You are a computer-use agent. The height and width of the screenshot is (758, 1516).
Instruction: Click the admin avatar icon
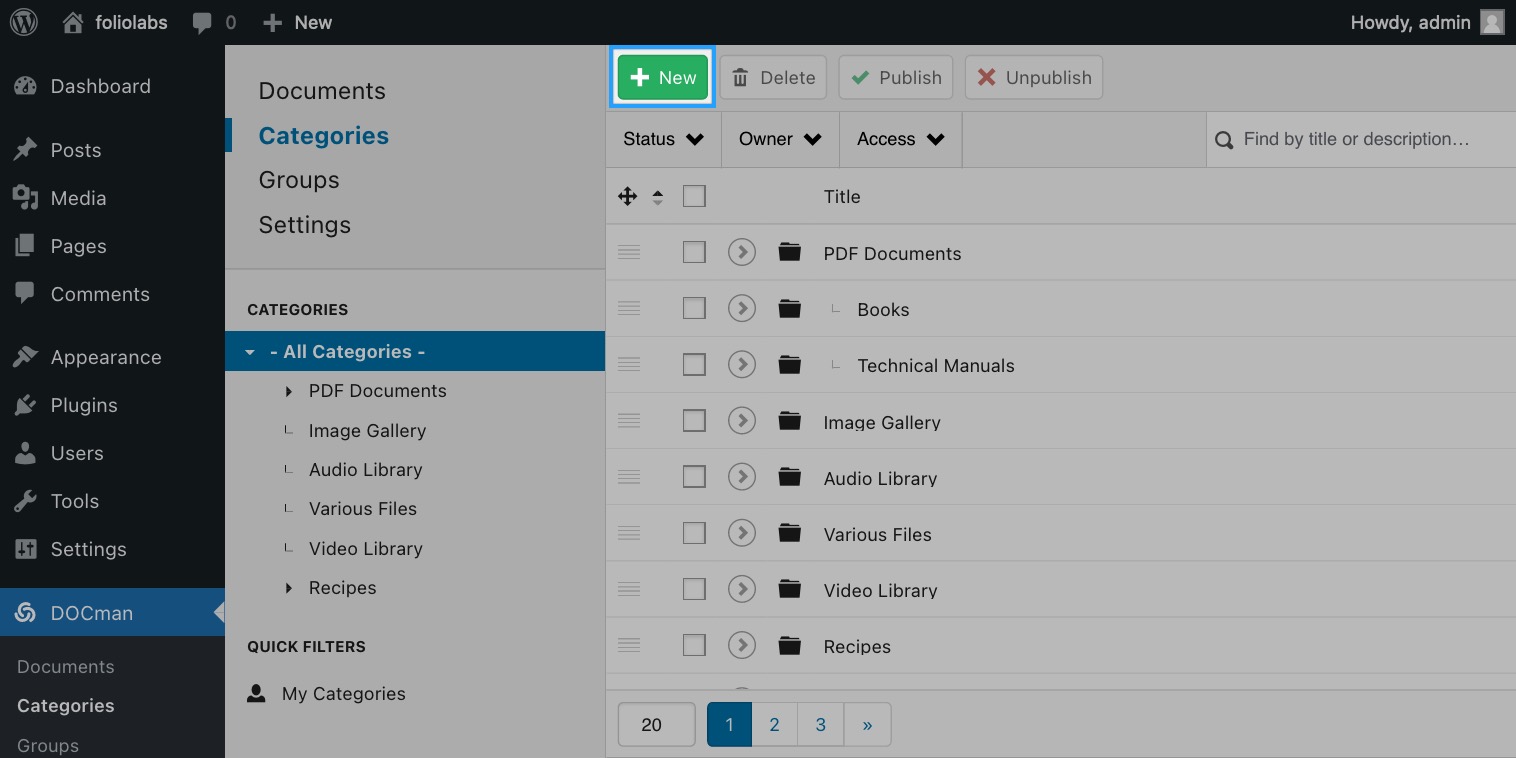[1492, 22]
